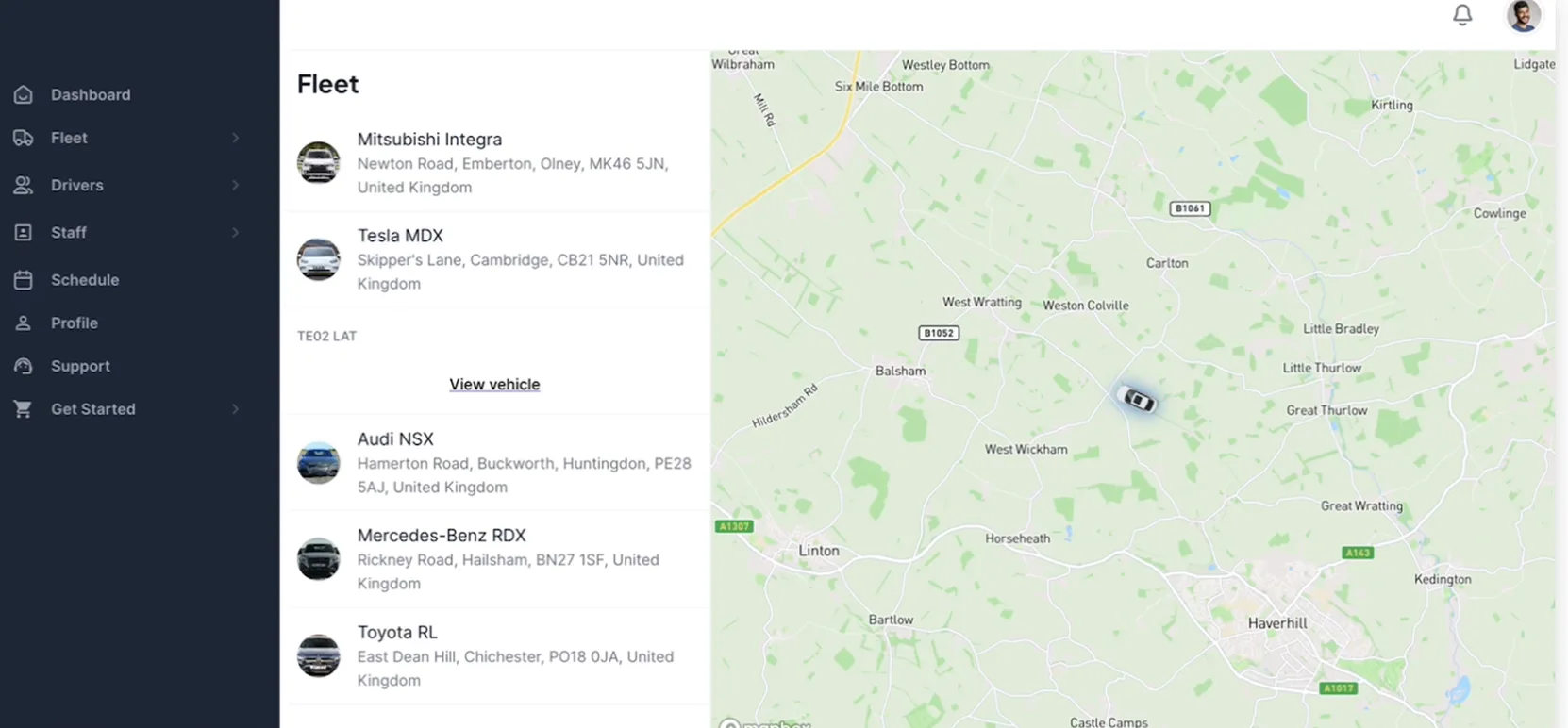
Task: Click the Support headset icon
Action: (24, 366)
